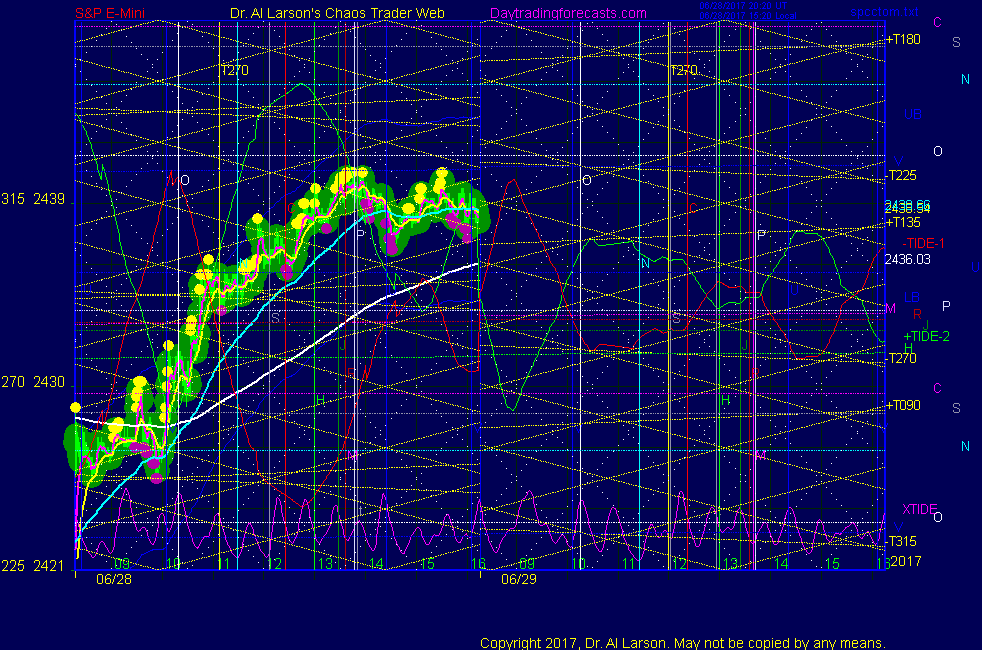Click the magenta 'XTIDE' legend label
Image resolution: width=982 pixels, height=650 pixels.
pos(919,509)
